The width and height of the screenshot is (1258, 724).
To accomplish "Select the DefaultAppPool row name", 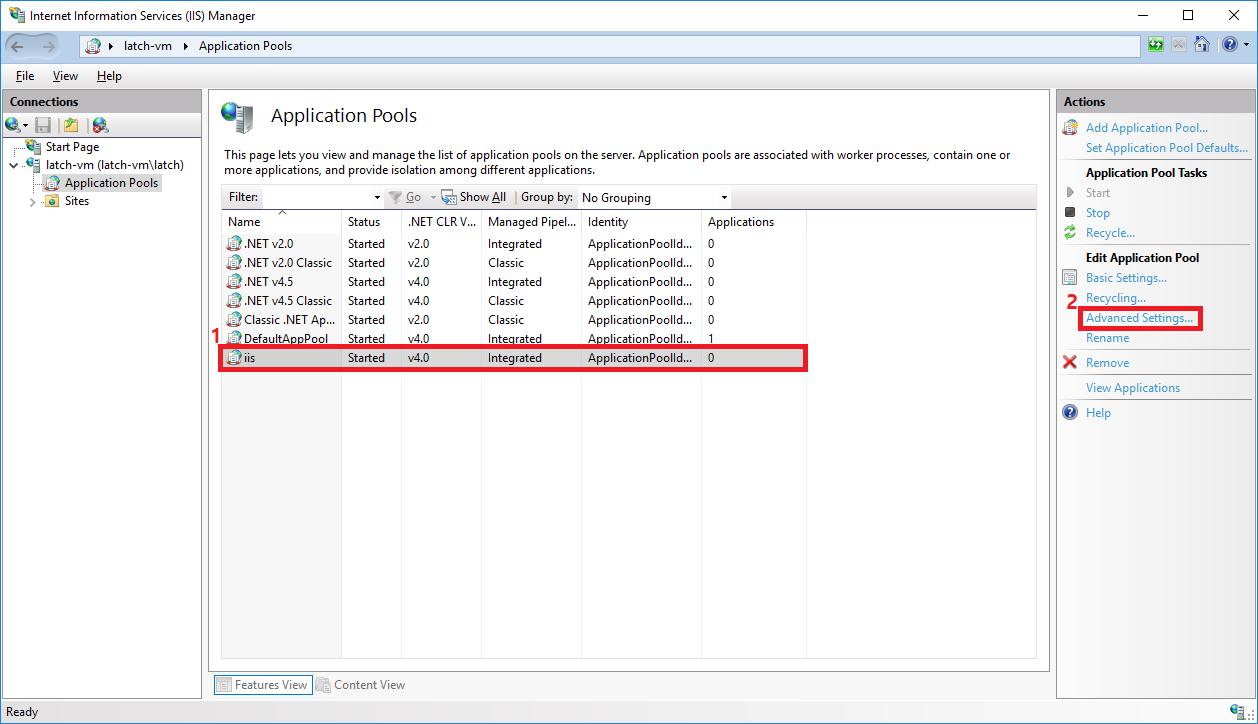I will (x=286, y=339).
